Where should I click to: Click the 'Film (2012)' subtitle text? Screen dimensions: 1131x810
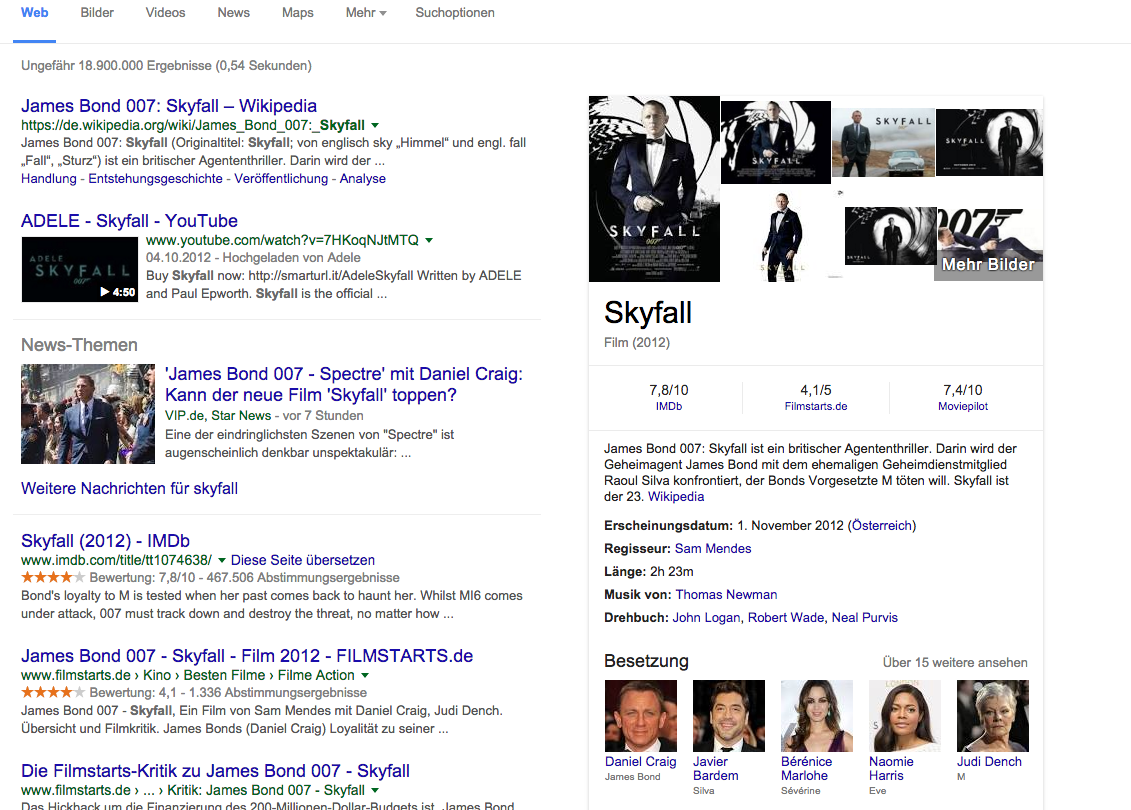tap(637, 343)
